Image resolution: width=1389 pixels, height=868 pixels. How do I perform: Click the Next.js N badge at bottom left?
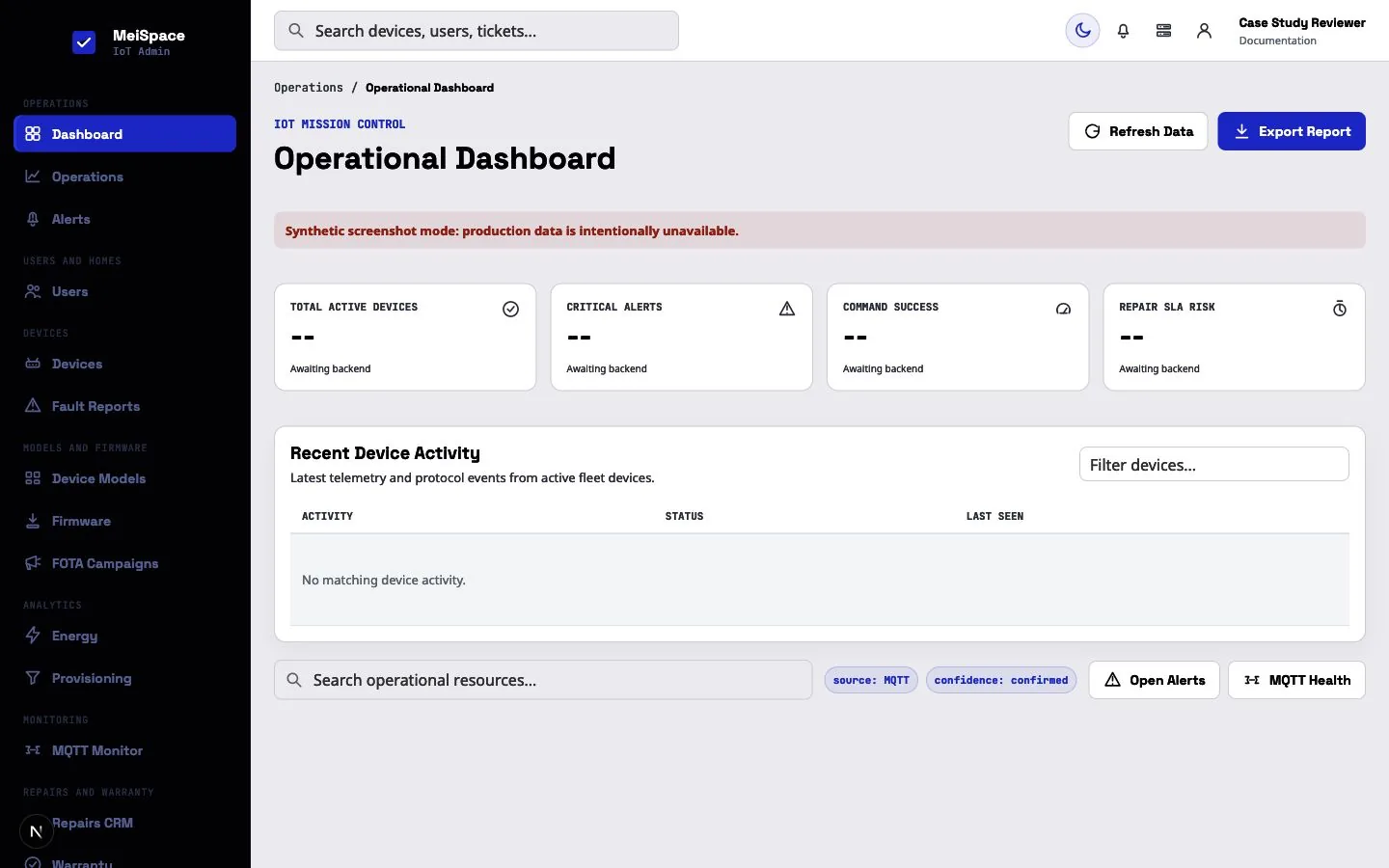pyautogui.click(x=36, y=831)
